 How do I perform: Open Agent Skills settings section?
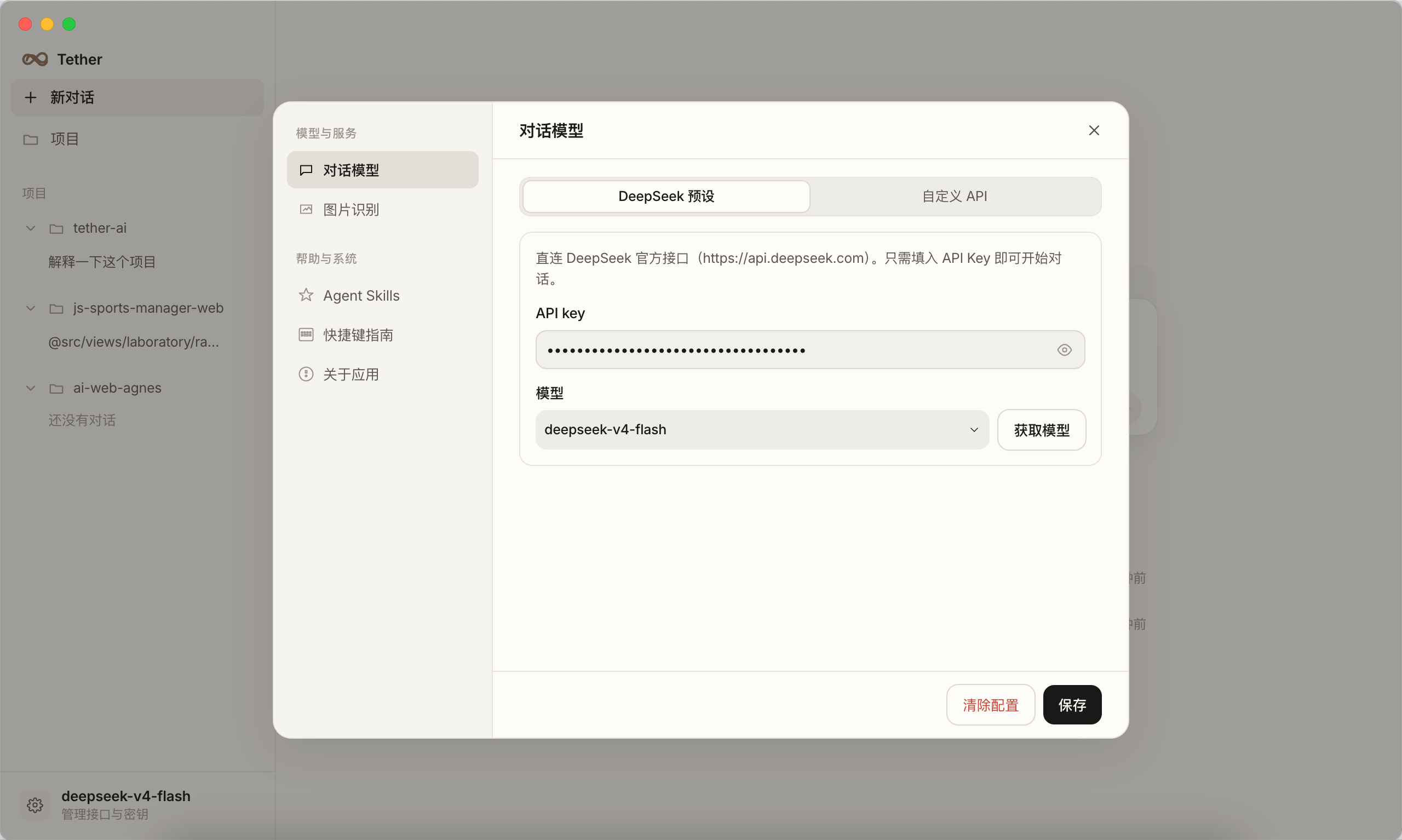click(383, 295)
